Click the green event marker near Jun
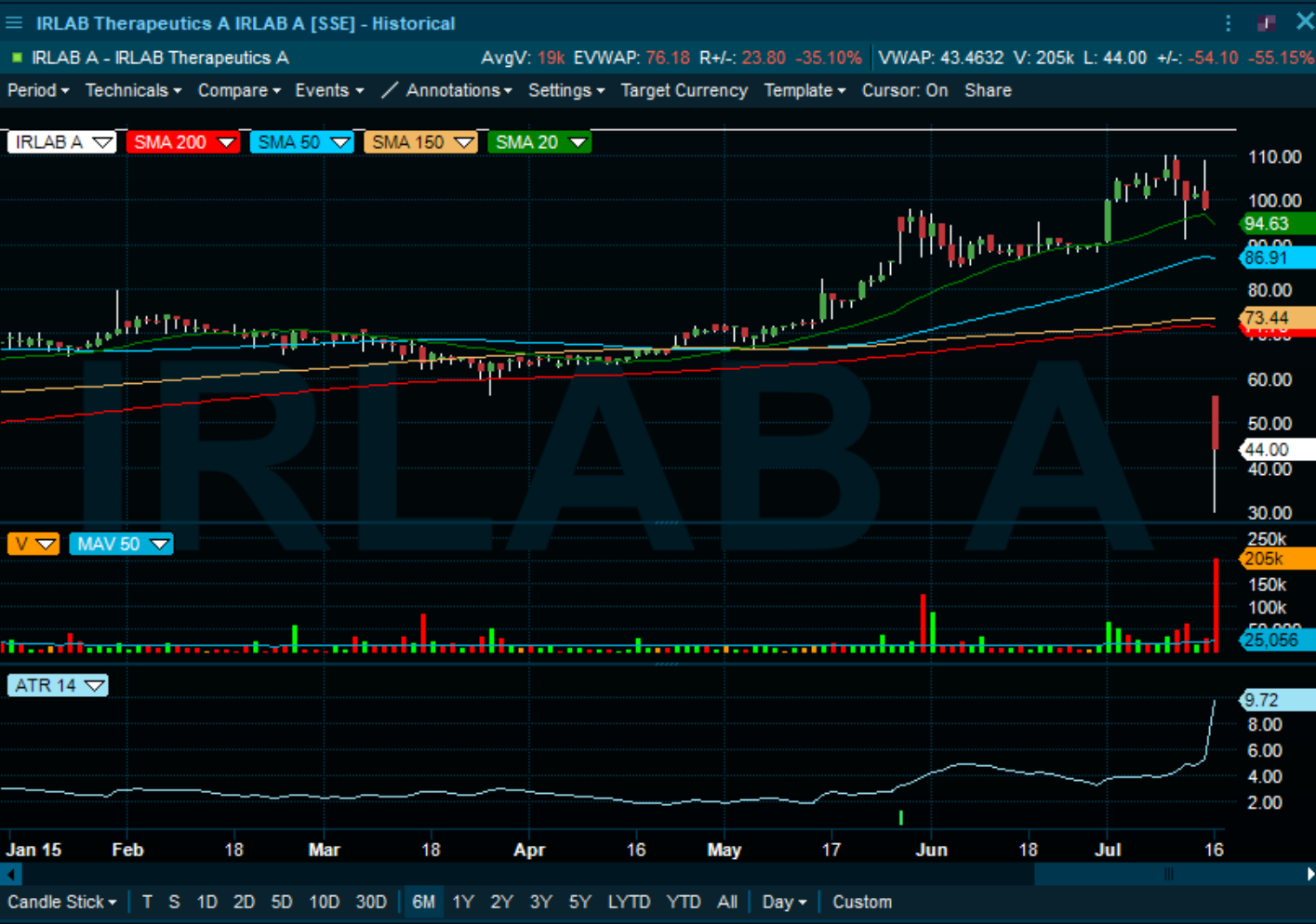 click(901, 817)
